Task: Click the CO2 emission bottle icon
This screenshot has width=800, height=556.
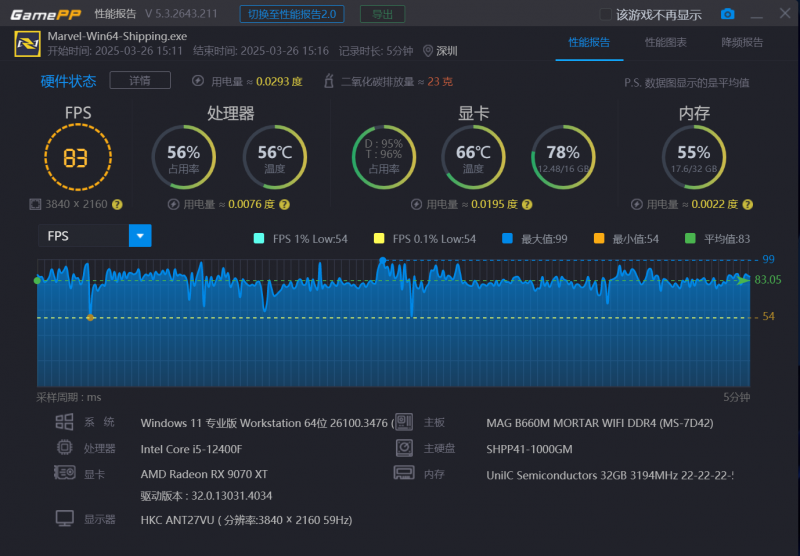Action: click(x=329, y=81)
